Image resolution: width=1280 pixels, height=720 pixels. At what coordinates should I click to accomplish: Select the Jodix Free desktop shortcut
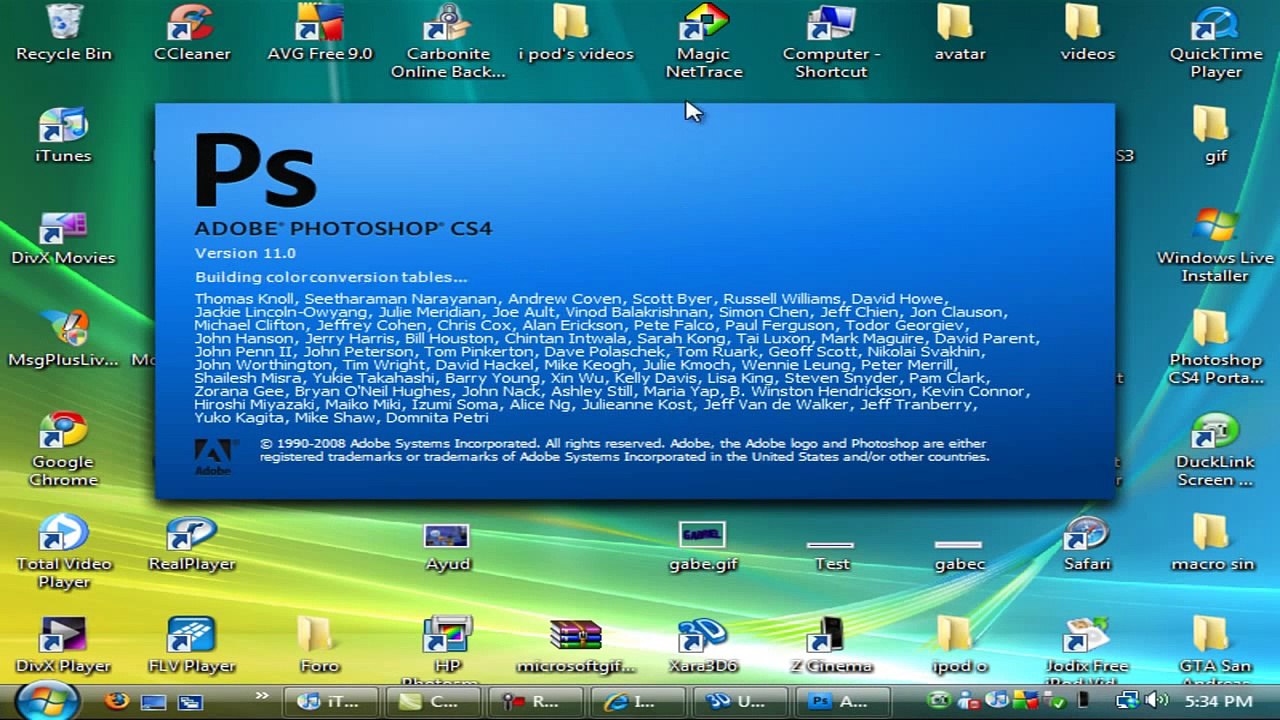click(1088, 648)
